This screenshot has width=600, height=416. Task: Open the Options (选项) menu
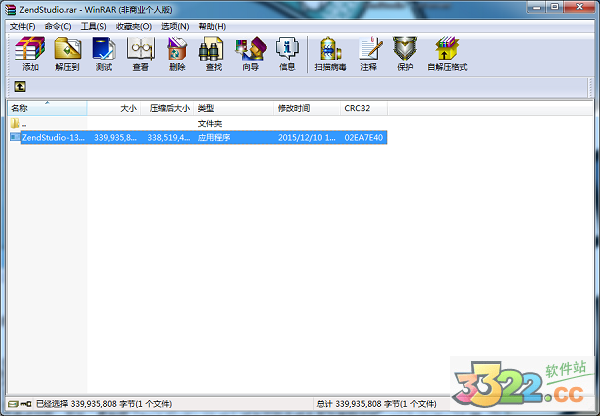tap(175, 26)
